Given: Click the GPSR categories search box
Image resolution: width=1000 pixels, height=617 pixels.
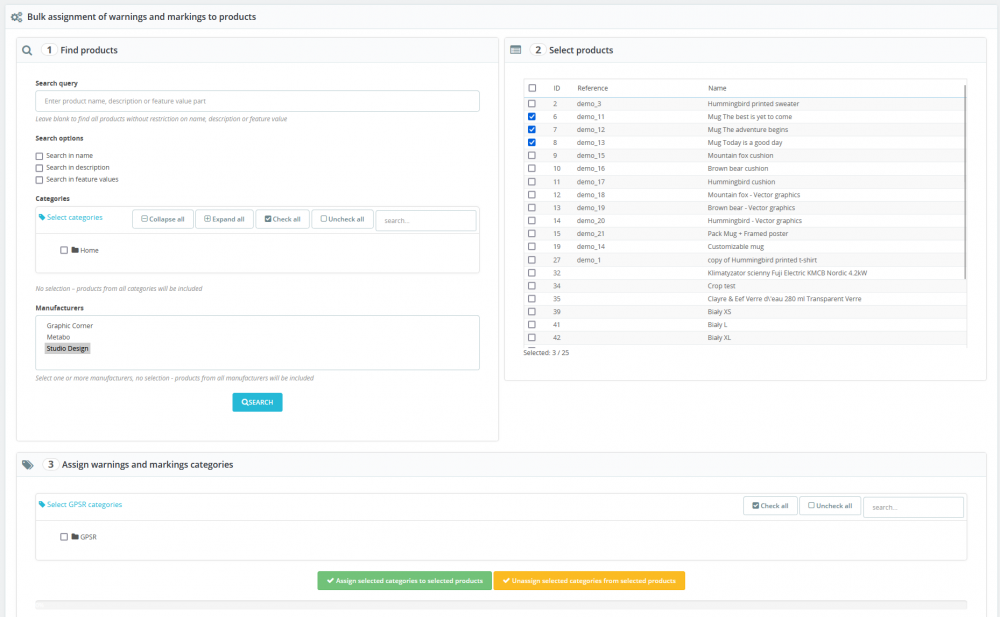Looking at the screenshot, I should pyautogui.click(x=913, y=507).
